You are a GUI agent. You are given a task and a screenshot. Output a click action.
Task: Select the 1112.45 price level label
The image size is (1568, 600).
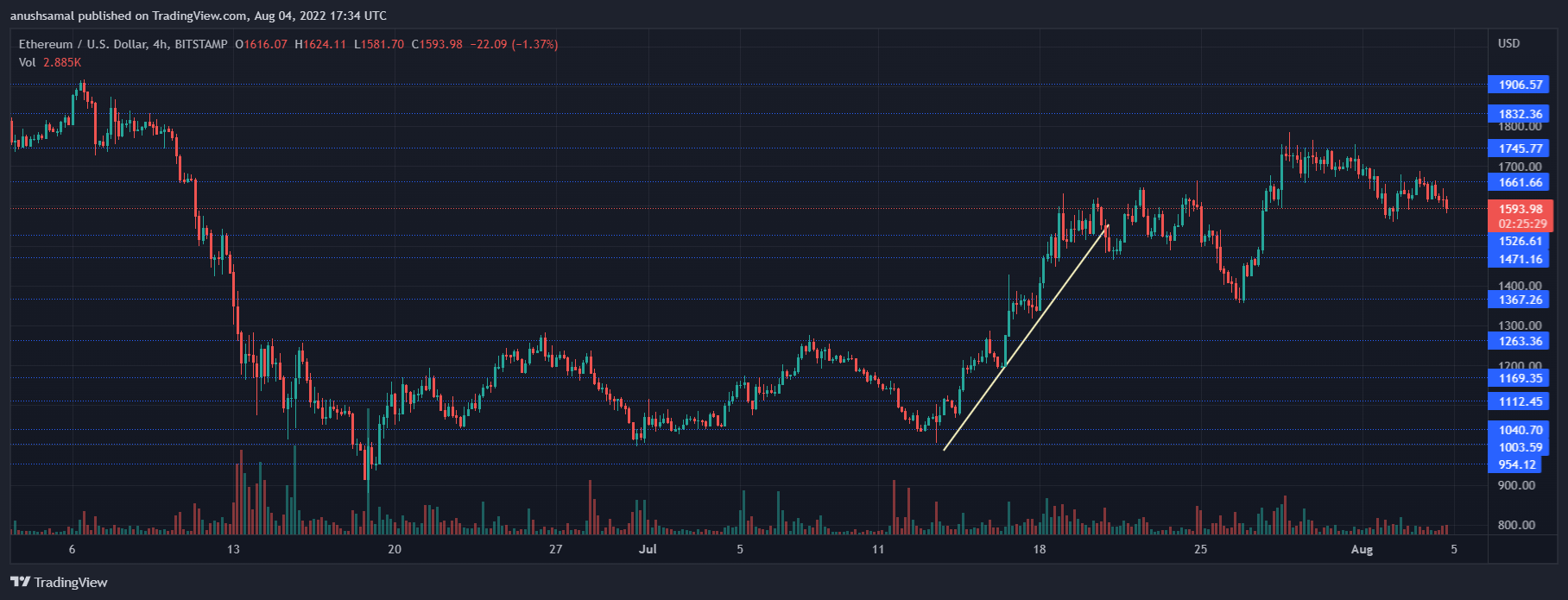pyautogui.click(x=1521, y=401)
